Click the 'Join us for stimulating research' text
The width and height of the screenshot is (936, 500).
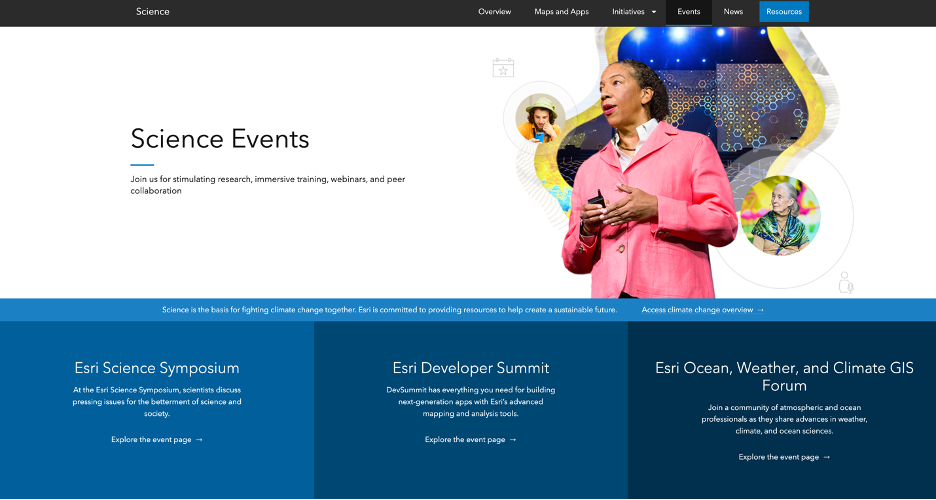tap(268, 185)
